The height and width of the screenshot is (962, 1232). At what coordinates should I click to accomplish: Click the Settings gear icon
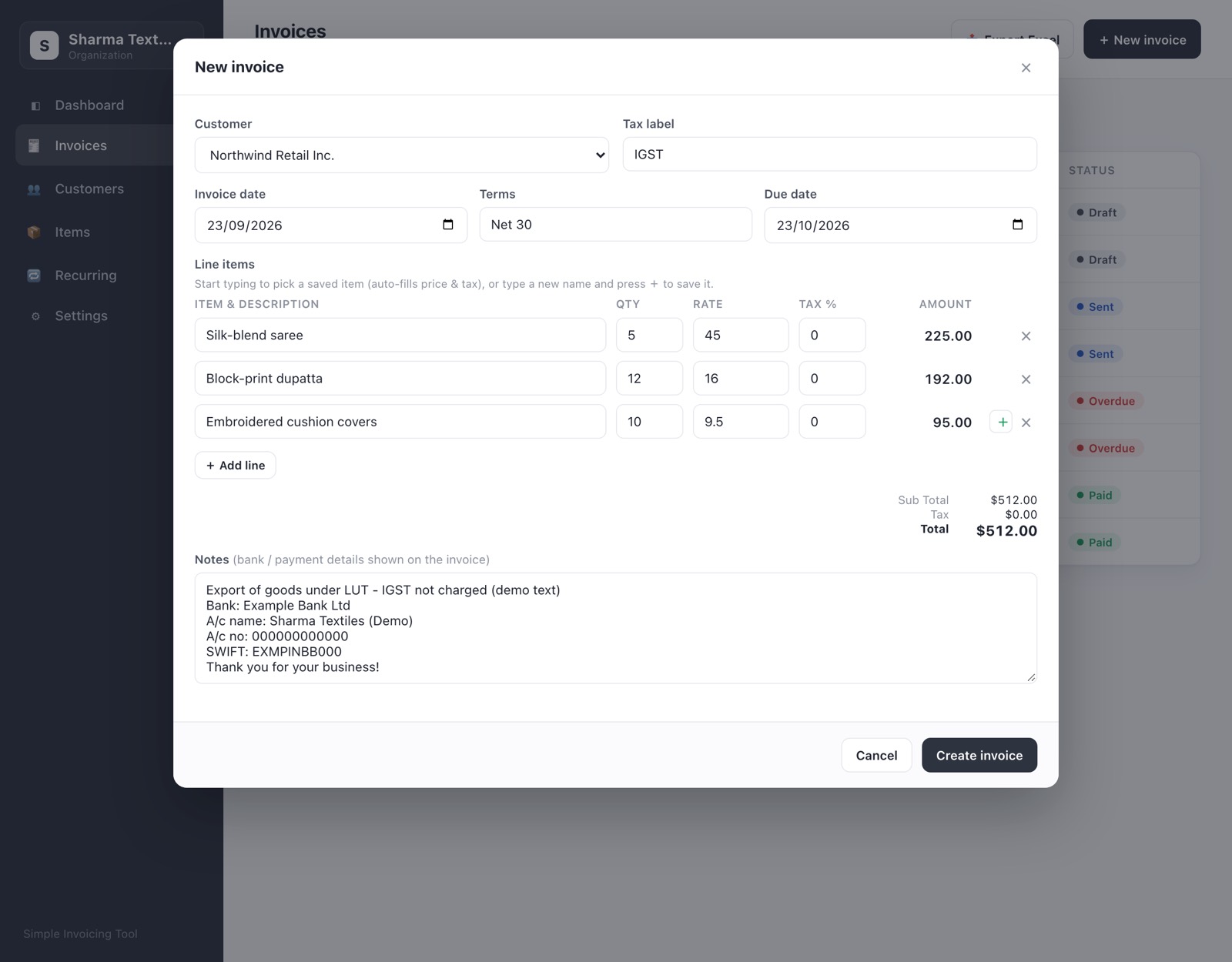[x=35, y=316]
